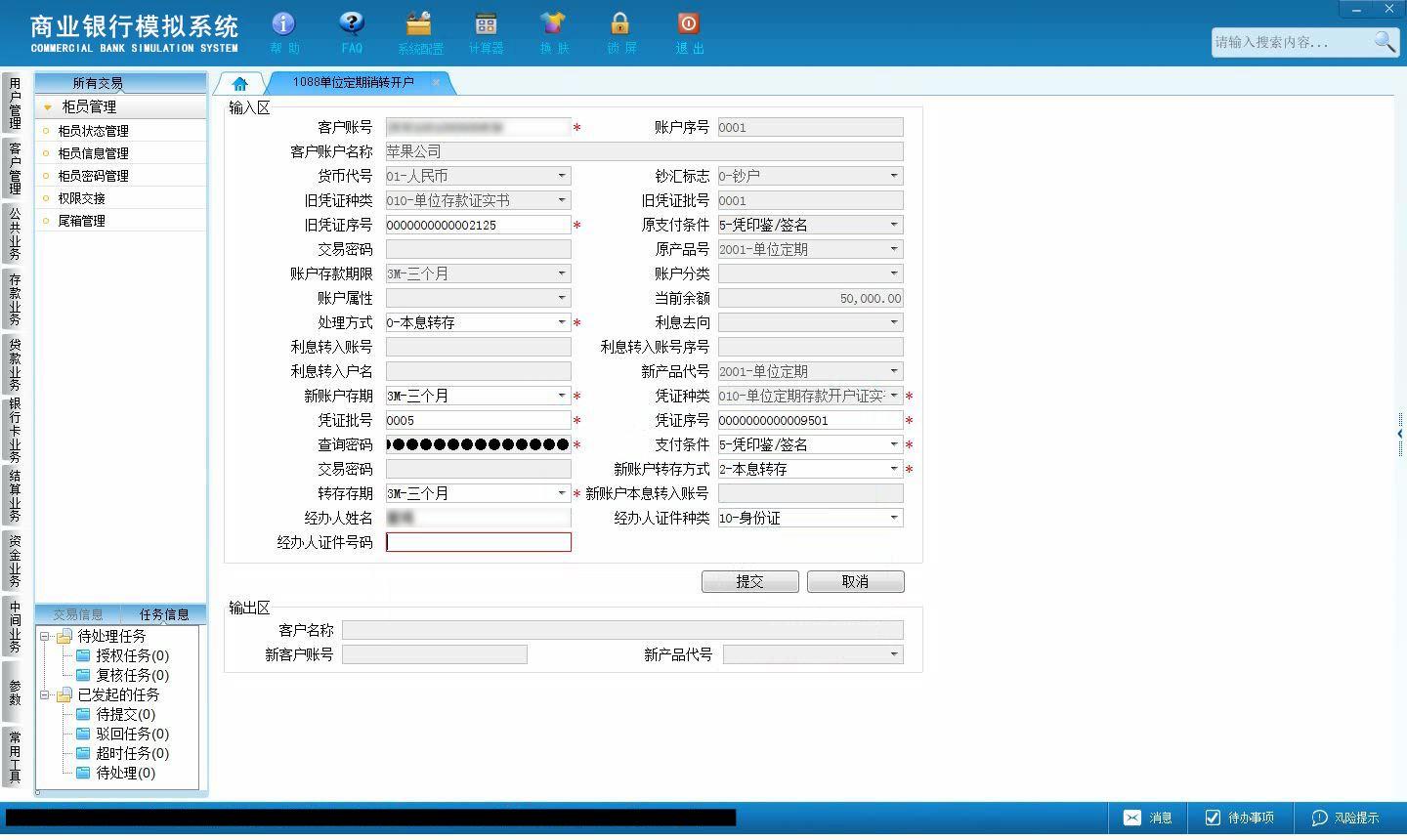Open System Configuration (系统配置) icon

coord(419,32)
